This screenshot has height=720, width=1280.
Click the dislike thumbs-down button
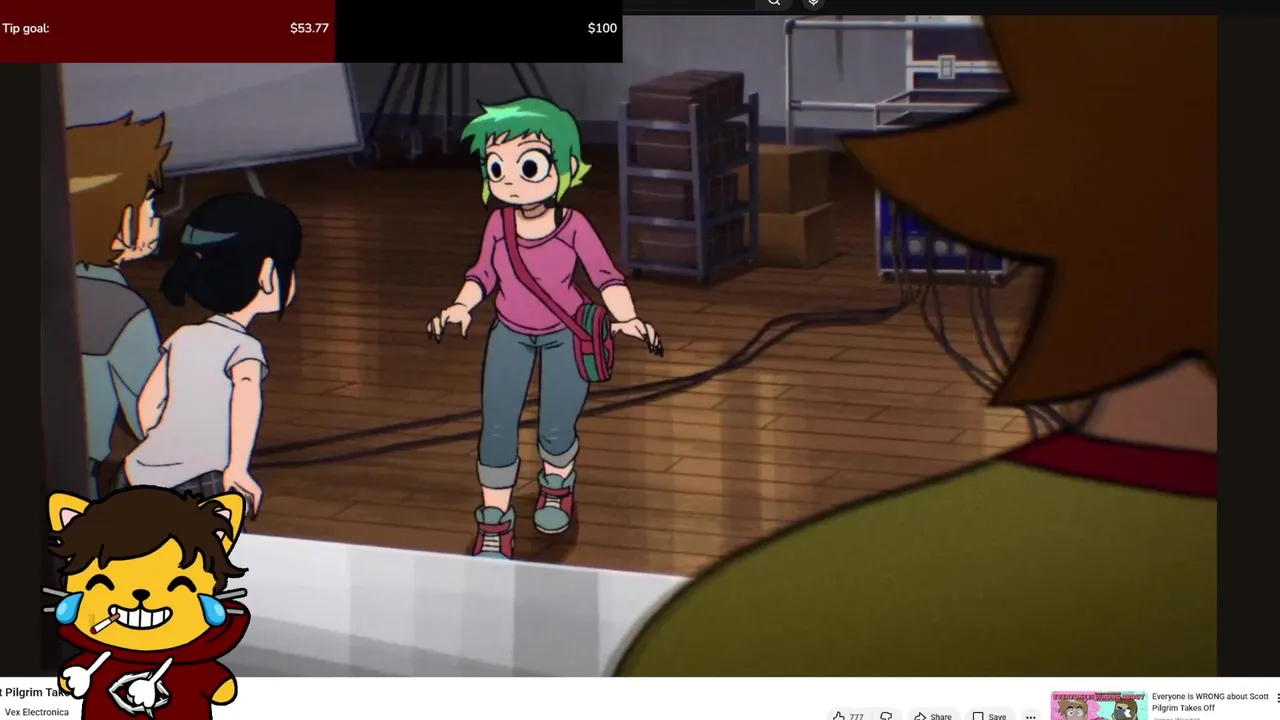tap(886, 716)
